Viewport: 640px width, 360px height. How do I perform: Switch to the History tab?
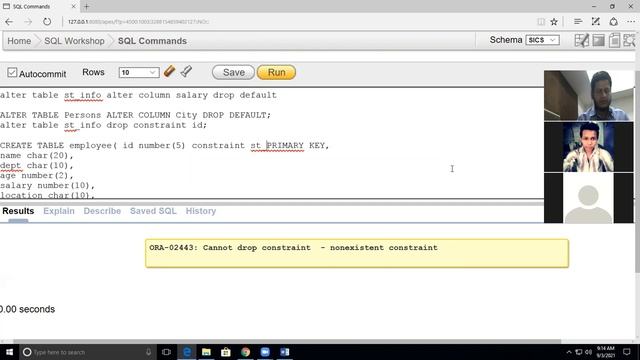(x=201, y=211)
